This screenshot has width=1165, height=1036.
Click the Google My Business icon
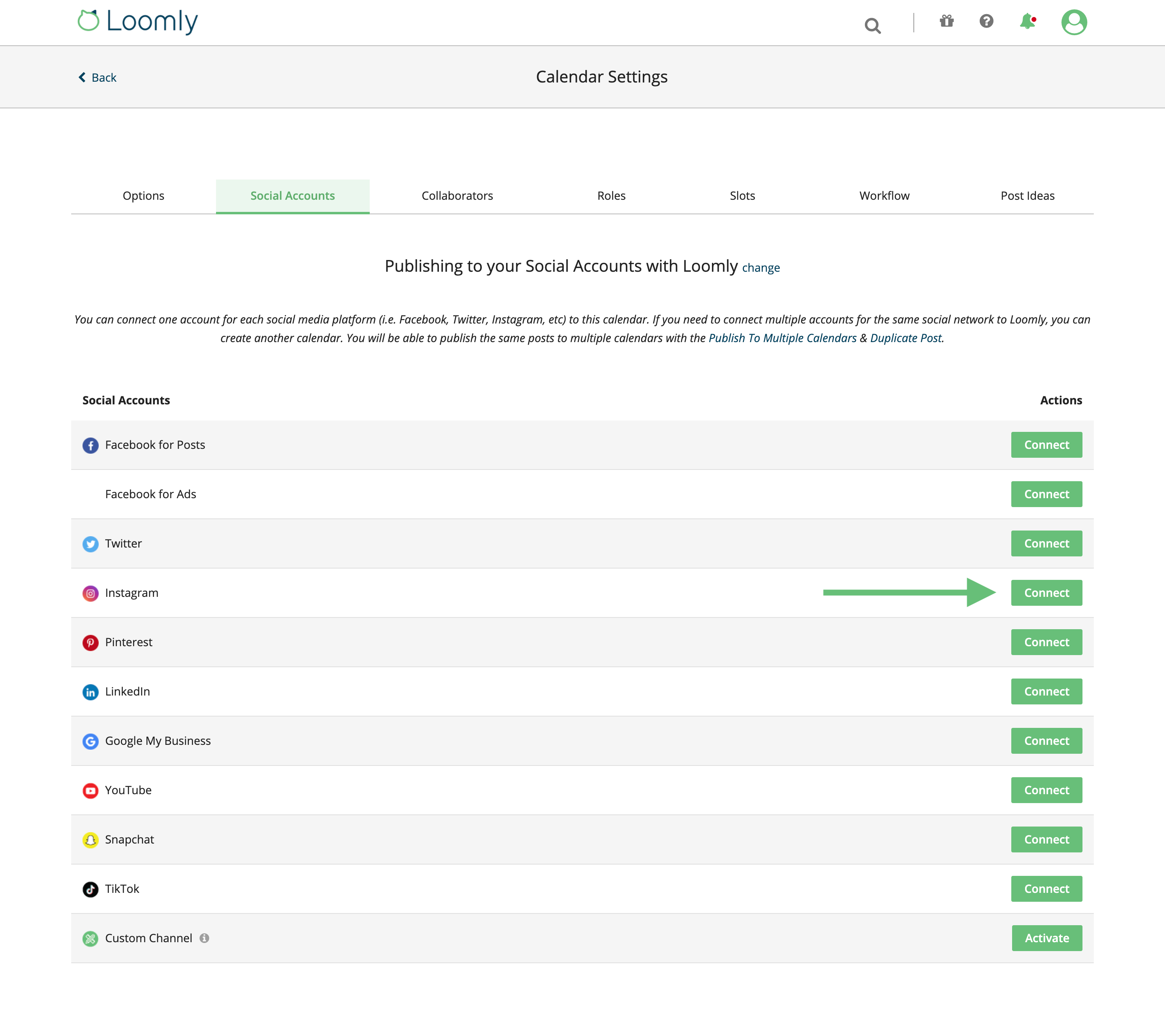point(91,741)
